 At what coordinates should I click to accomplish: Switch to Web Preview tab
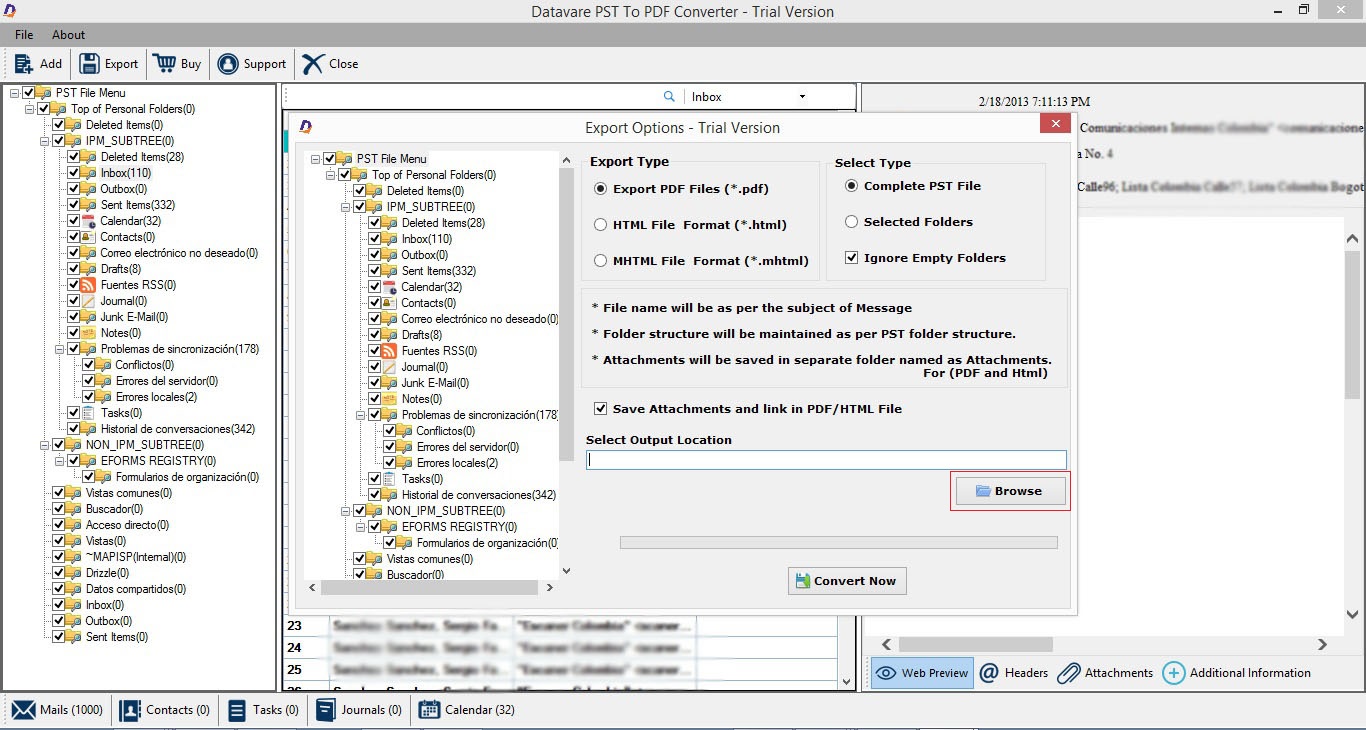922,673
